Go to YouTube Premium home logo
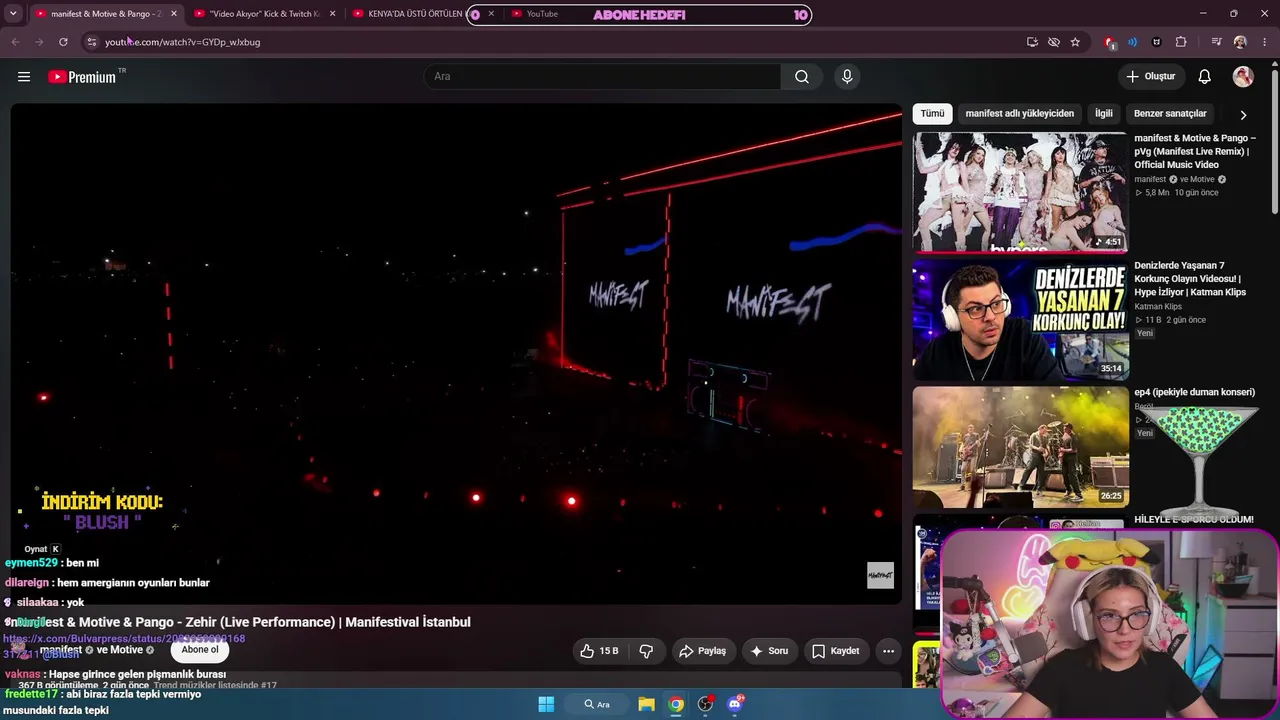The height and width of the screenshot is (720, 1280). click(82, 77)
